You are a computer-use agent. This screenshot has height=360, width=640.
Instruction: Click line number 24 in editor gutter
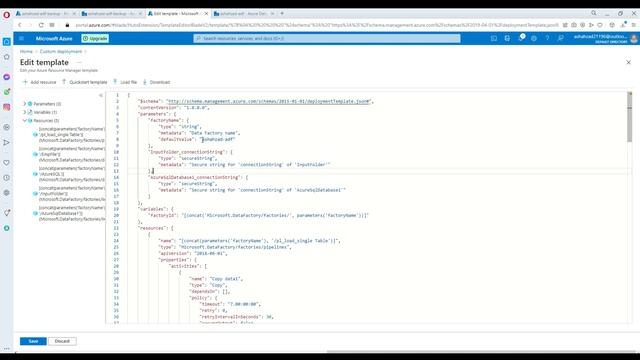click(116, 241)
